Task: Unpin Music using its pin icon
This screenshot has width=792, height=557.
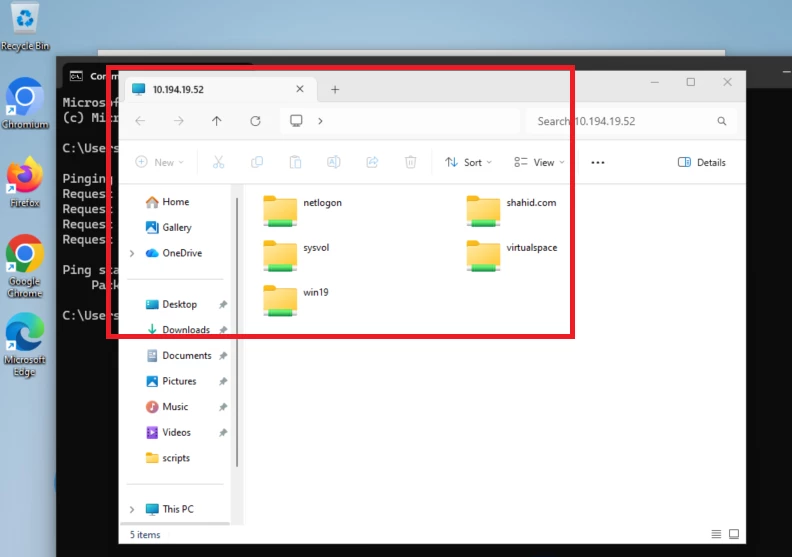Action: [223, 407]
